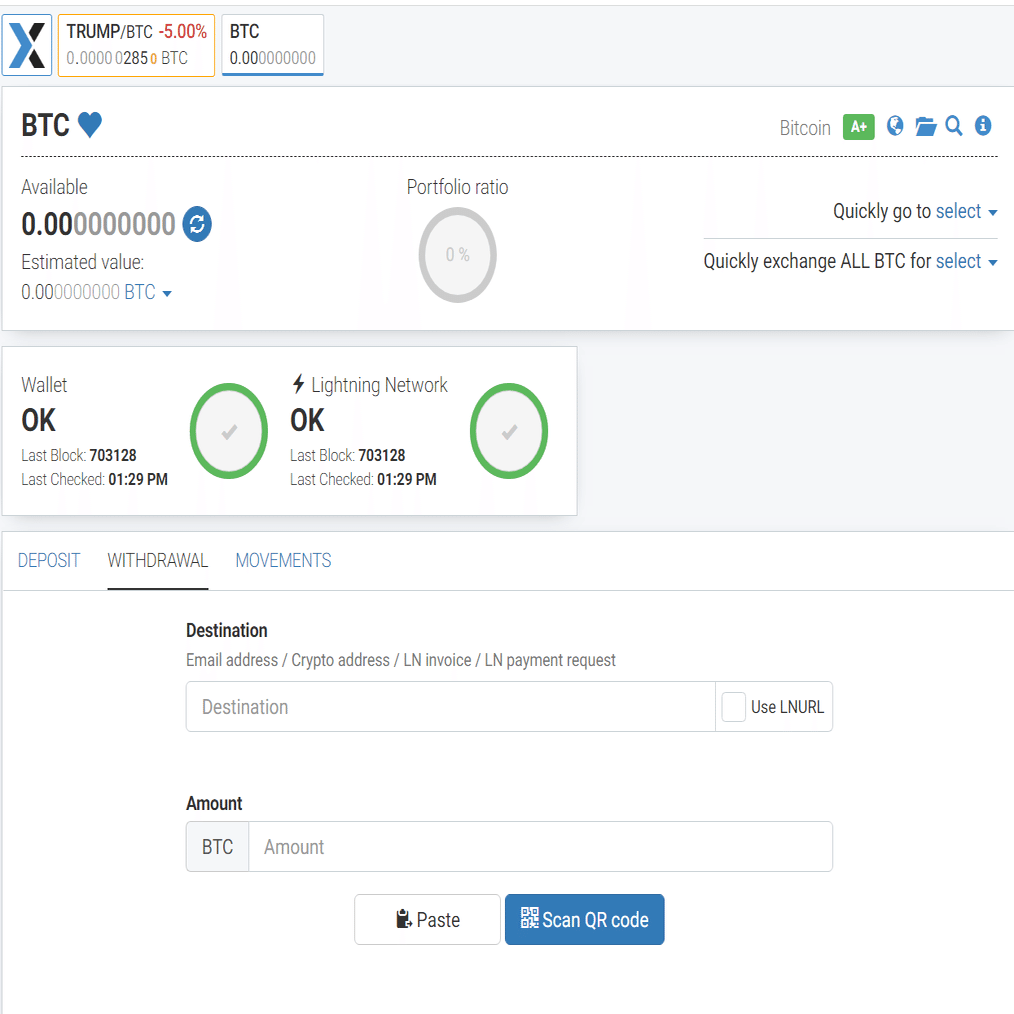This screenshot has height=1014, width=1014.
Task: Open the MOVEMENTS tab
Action: point(283,560)
